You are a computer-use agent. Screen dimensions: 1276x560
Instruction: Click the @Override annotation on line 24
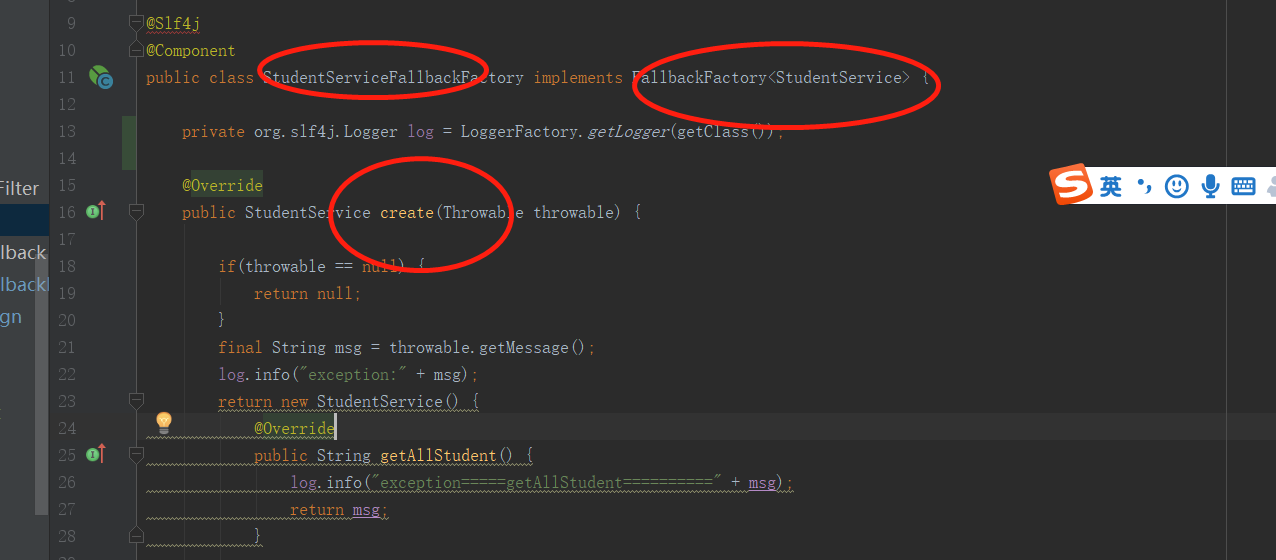click(x=294, y=428)
